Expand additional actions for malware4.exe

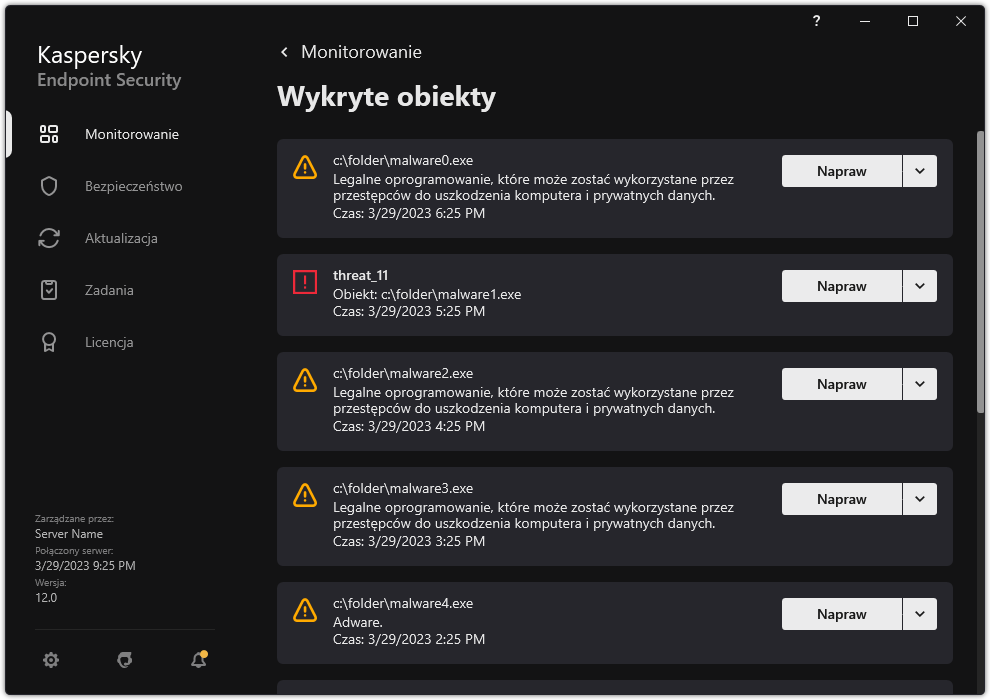click(x=919, y=613)
